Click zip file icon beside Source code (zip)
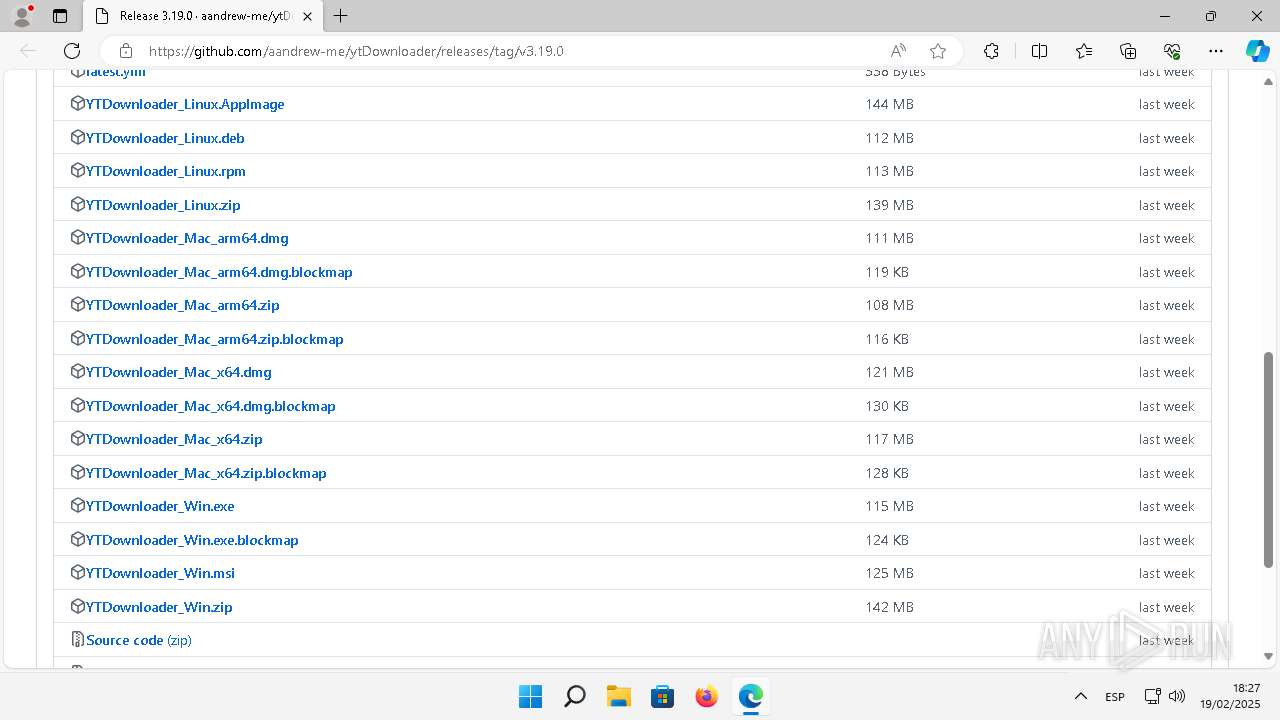1280x720 pixels. [78, 640]
